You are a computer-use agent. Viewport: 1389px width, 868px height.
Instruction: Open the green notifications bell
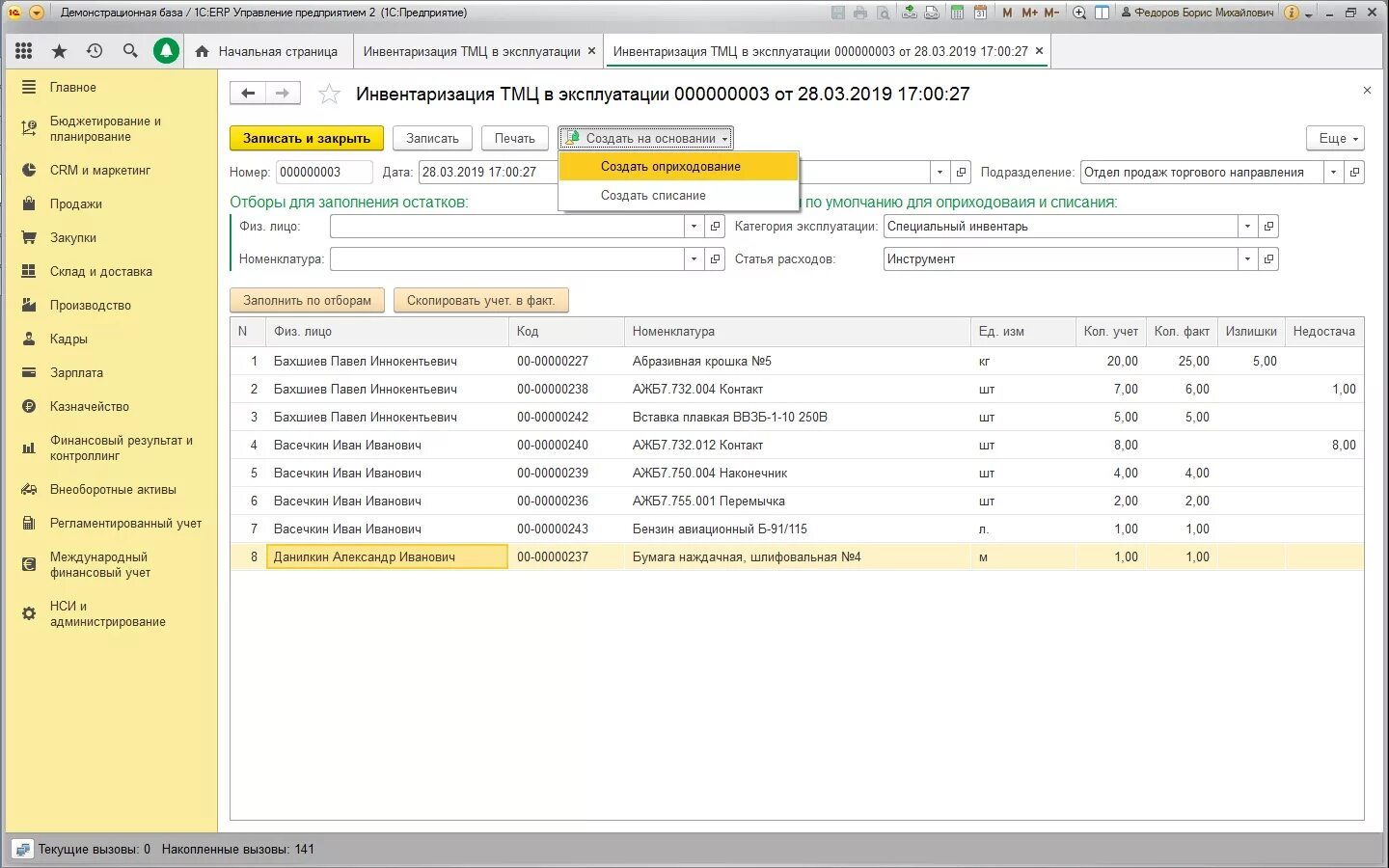166,51
